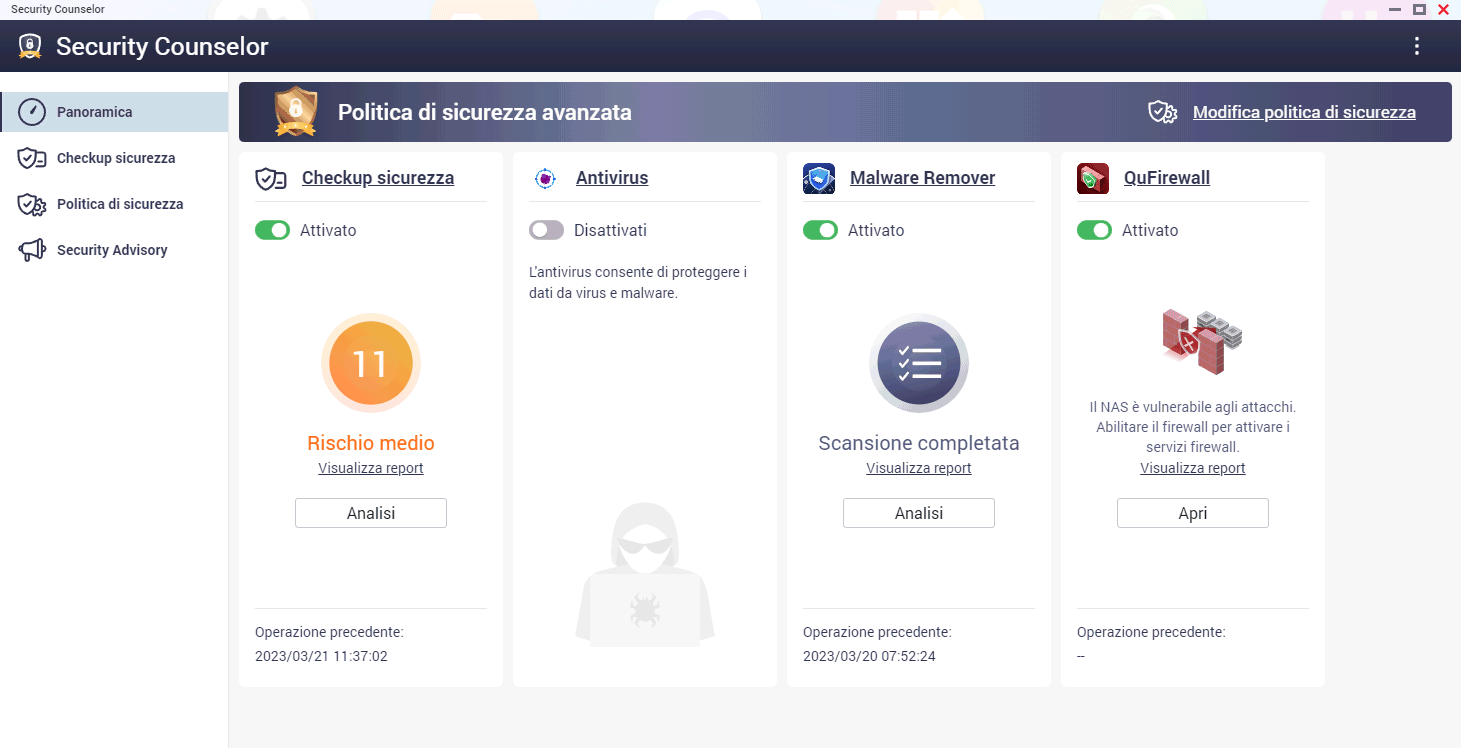Minimize the Security Counselor window
Viewport: 1461px width, 748px height.
pos(1394,9)
